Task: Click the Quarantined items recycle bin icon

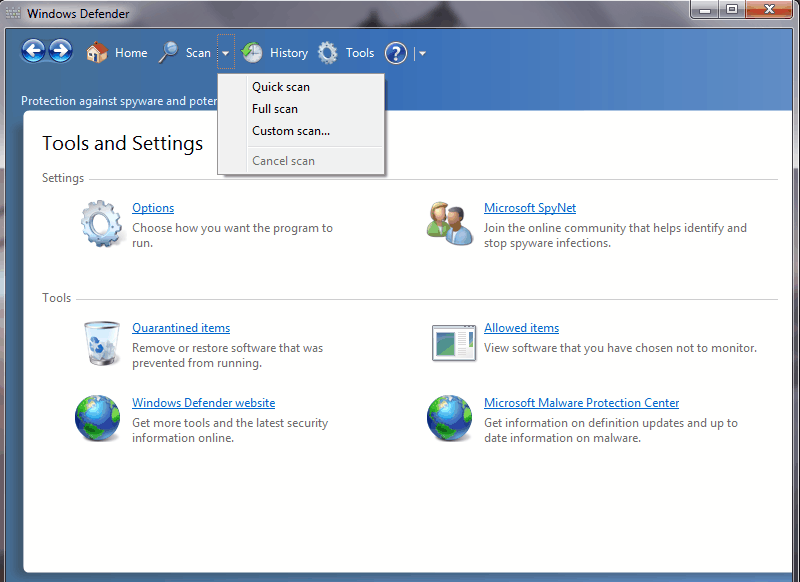Action: [102, 343]
